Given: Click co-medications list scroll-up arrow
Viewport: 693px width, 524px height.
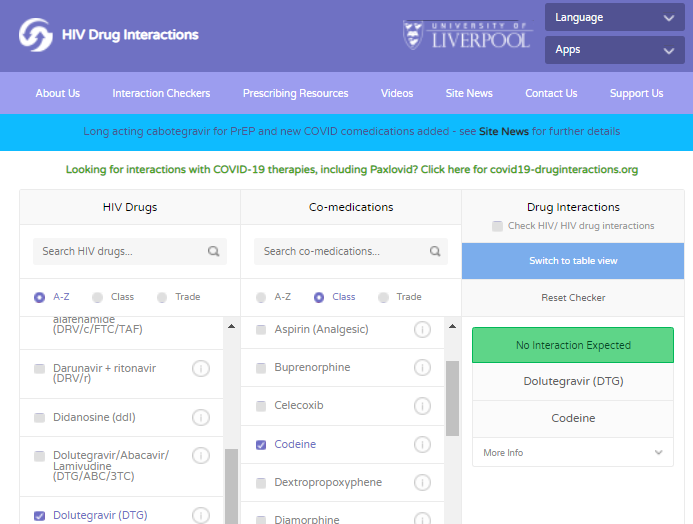Looking at the screenshot, I should point(452,327).
